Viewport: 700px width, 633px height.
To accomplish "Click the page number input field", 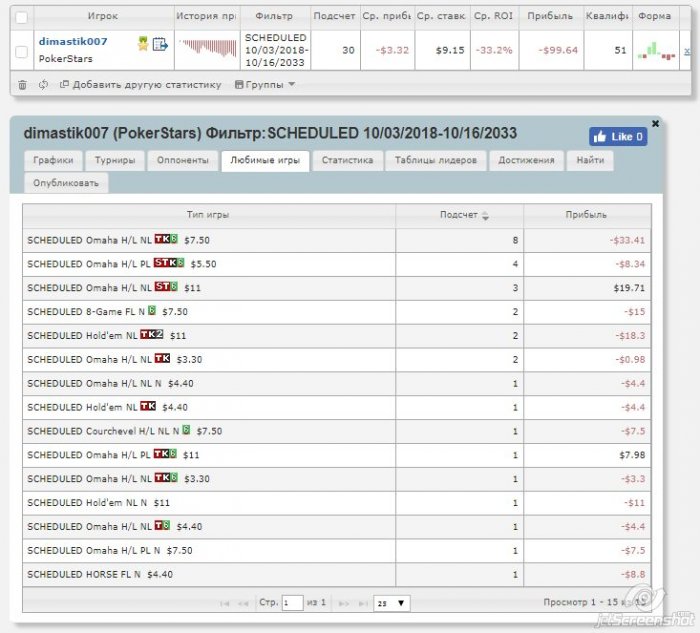I will [292, 603].
